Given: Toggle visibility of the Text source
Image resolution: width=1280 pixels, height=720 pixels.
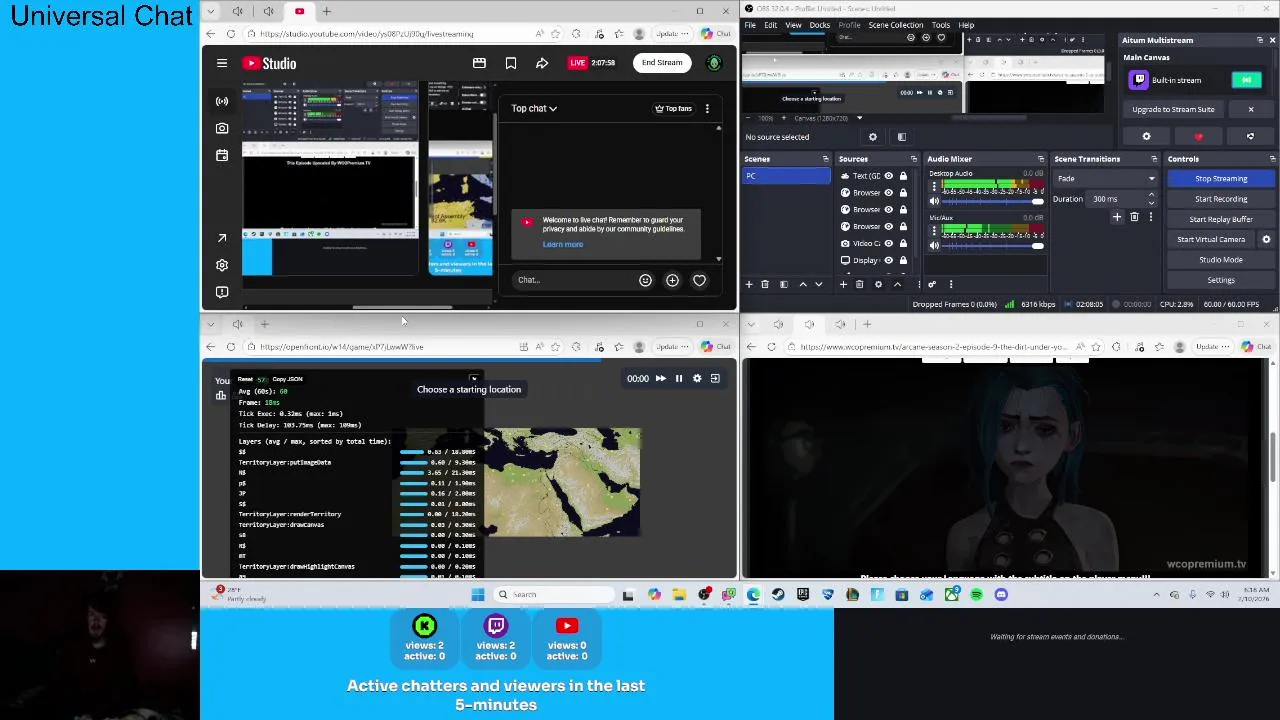Looking at the screenshot, I should coord(888,176).
